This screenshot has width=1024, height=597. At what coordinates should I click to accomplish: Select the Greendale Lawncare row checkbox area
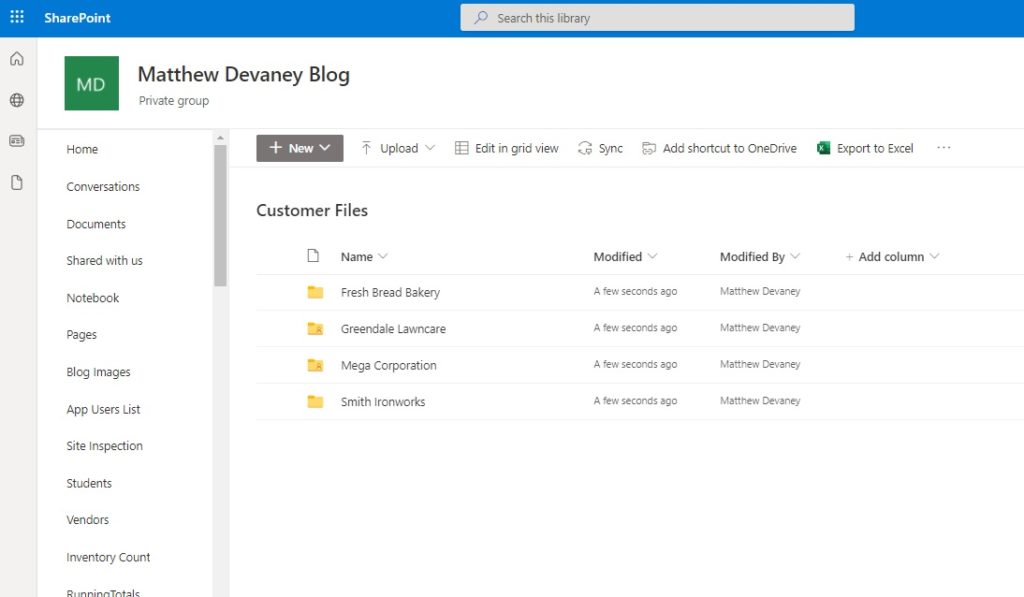[283, 328]
